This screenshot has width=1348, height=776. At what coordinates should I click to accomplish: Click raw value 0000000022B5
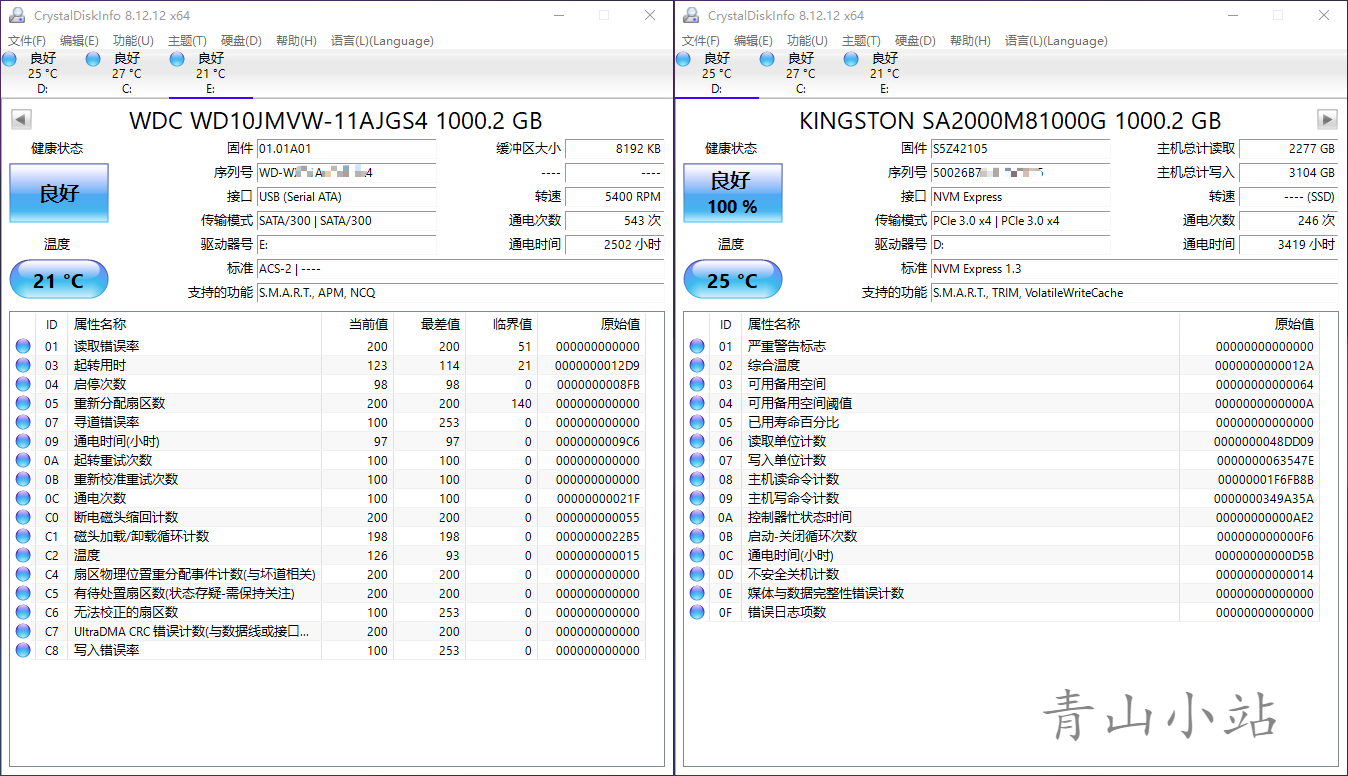(x=597, y=536)
